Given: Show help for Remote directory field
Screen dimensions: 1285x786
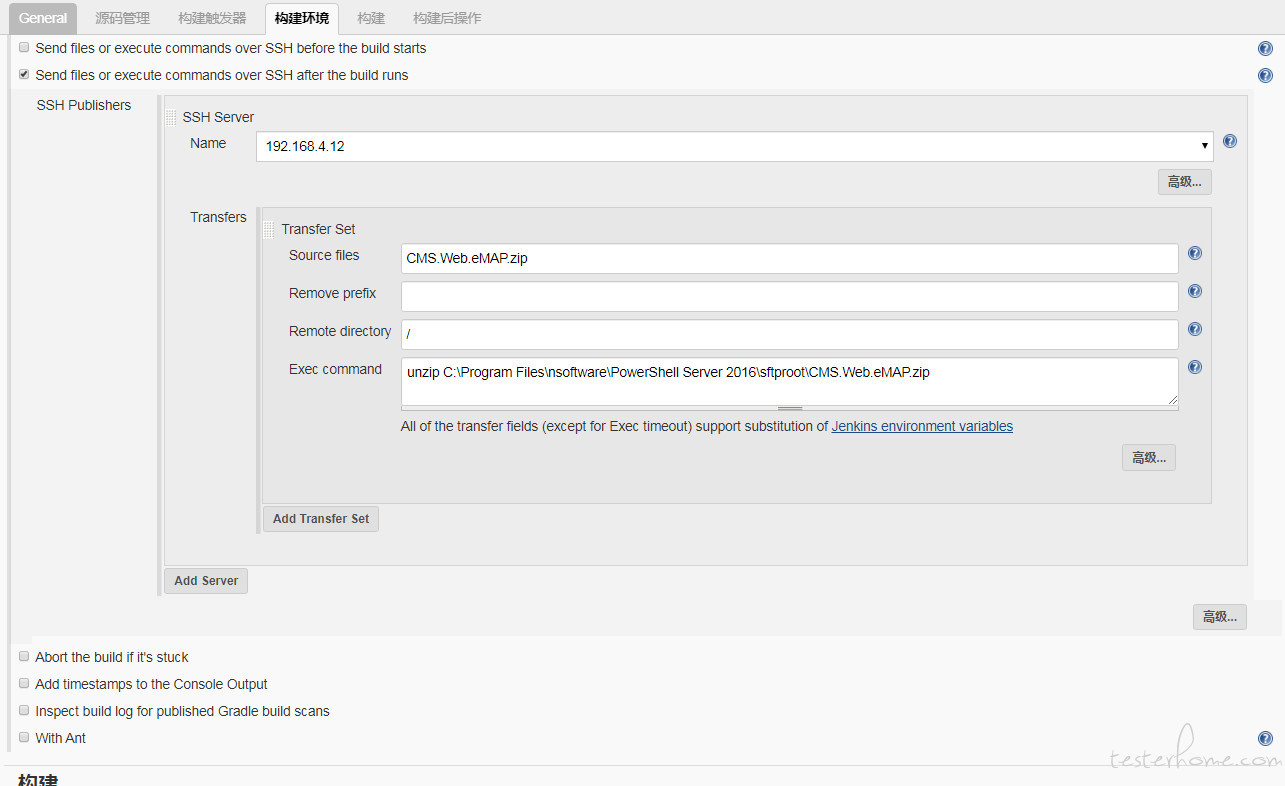Looking at the screenshot, I should [x=1194, y=330].
